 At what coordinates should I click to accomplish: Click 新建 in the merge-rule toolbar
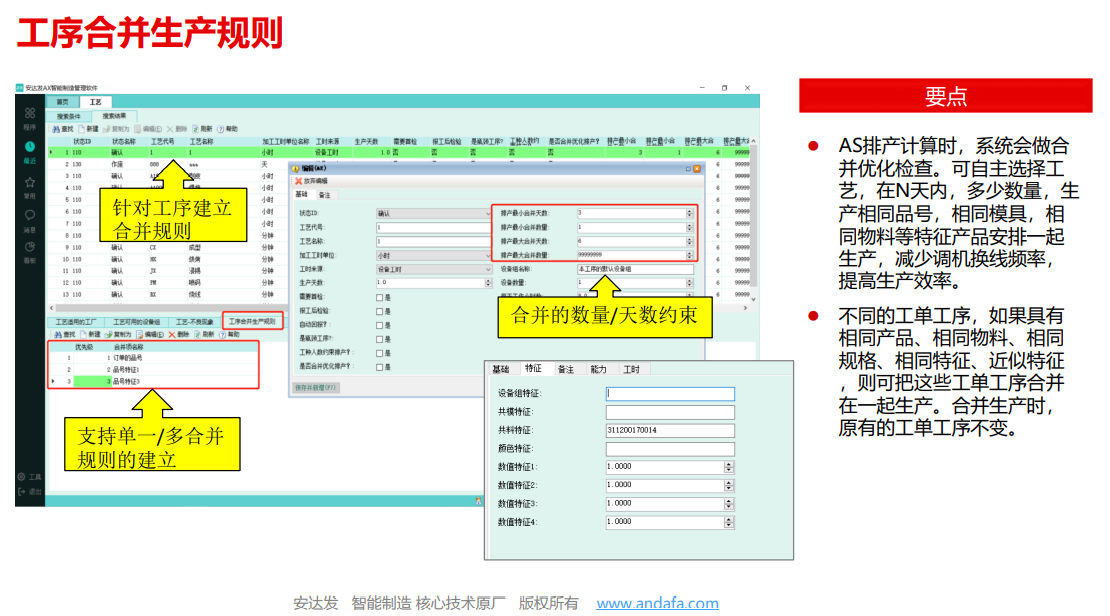click(x=91, y=334)
